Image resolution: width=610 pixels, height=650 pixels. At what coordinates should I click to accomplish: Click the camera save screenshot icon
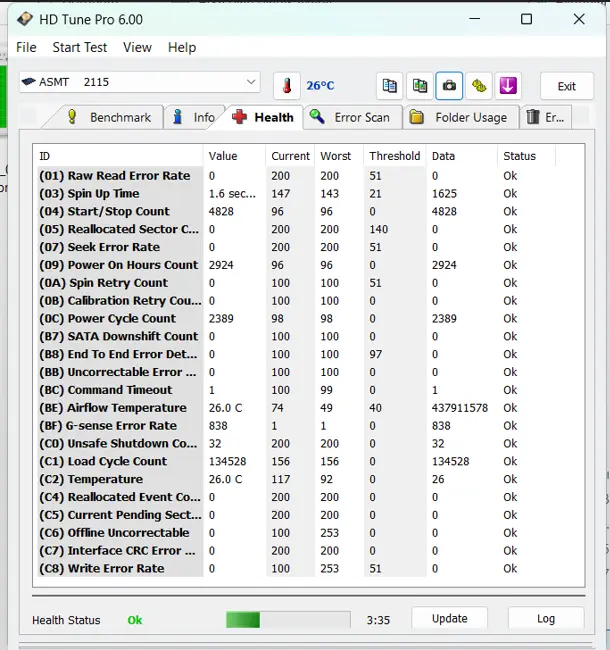pyautogui.click(x=449, y=86)
